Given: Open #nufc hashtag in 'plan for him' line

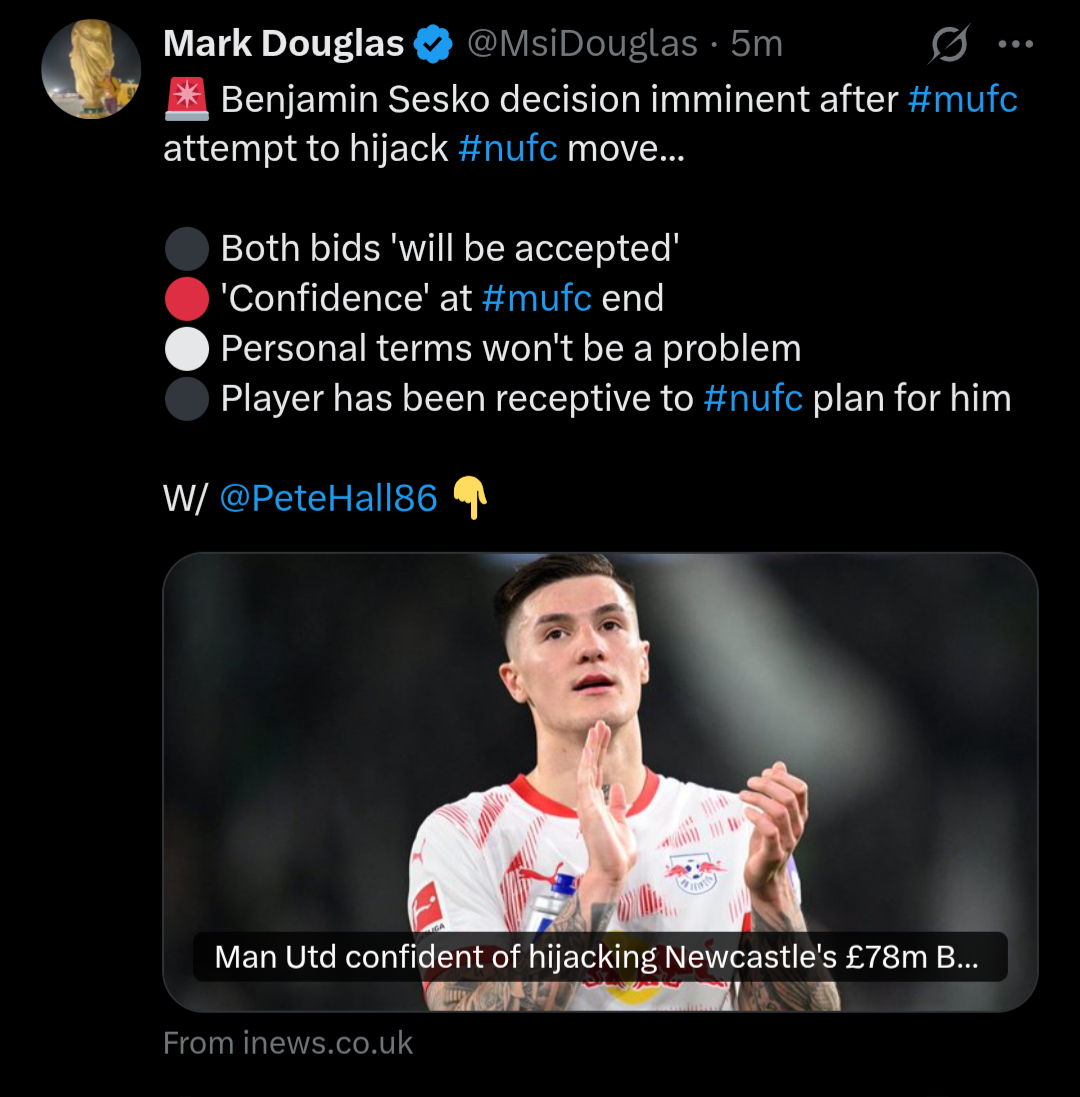Looking at the screenshot, I should pyautogui.click(x=752, y=398).
